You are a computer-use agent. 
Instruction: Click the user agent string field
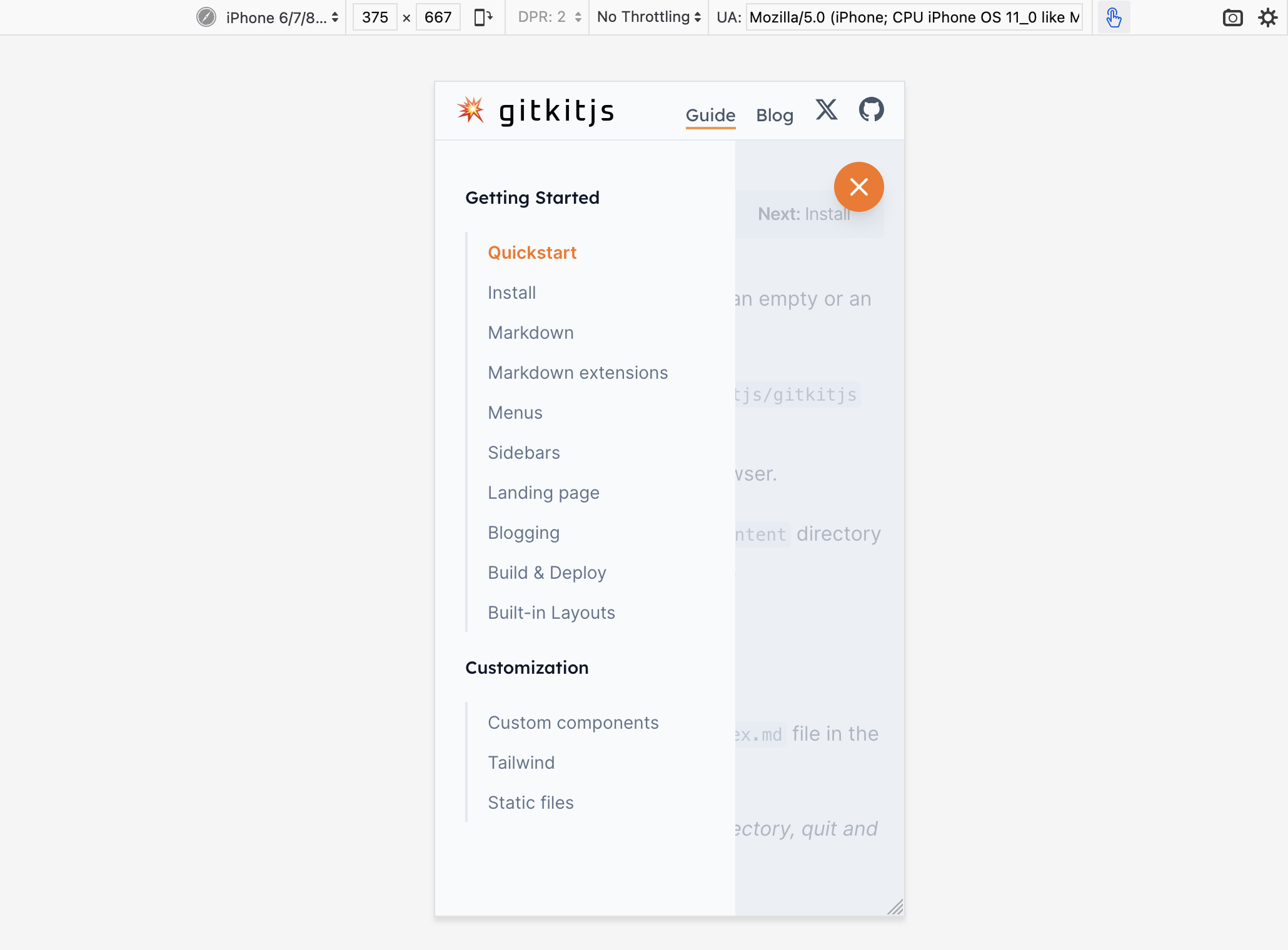pyautogui.click(x=914, y=17)
